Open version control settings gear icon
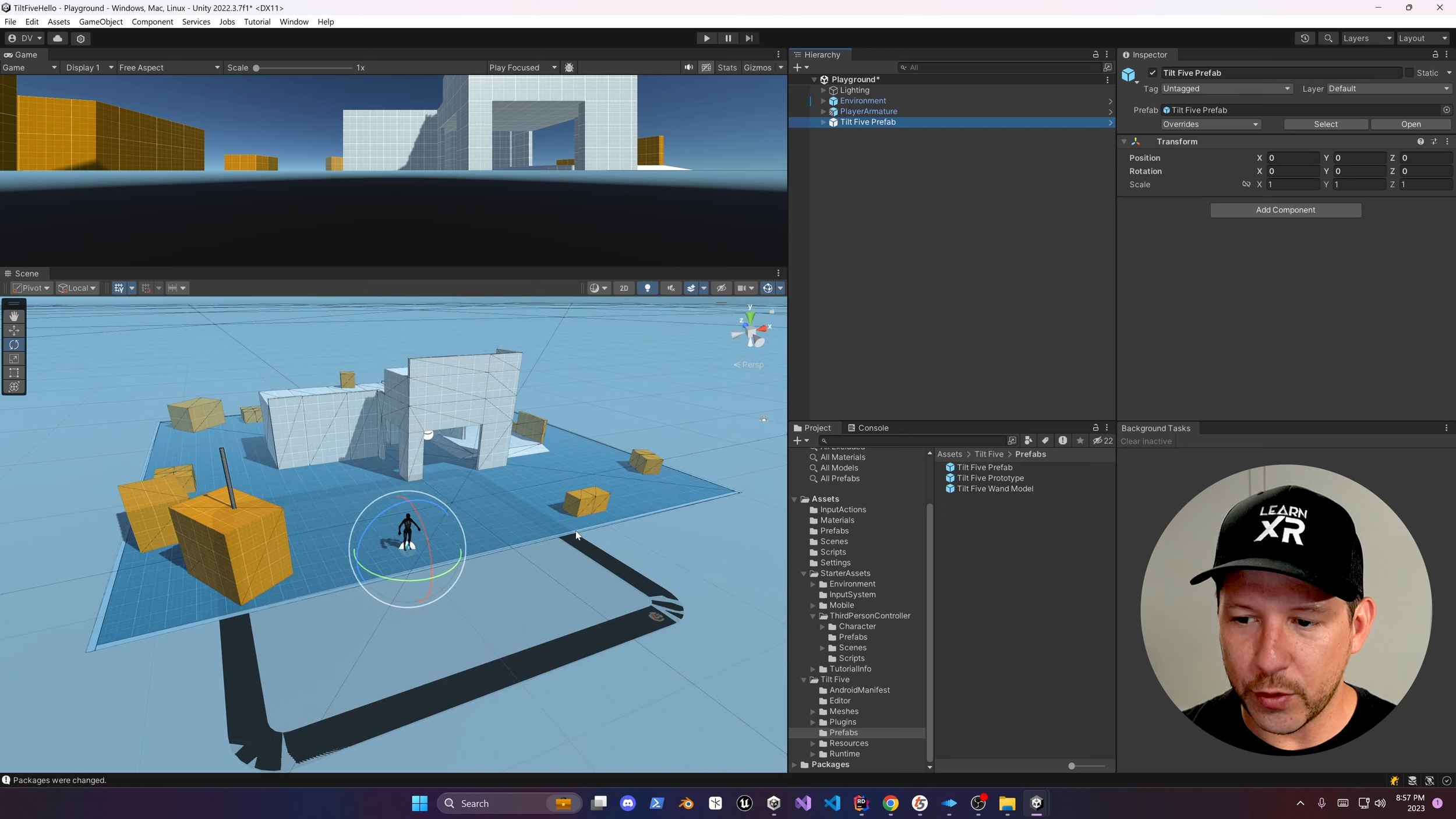The height and width of the screenshot is (819, 1456). pyautogui.click(x=81, y=38)
